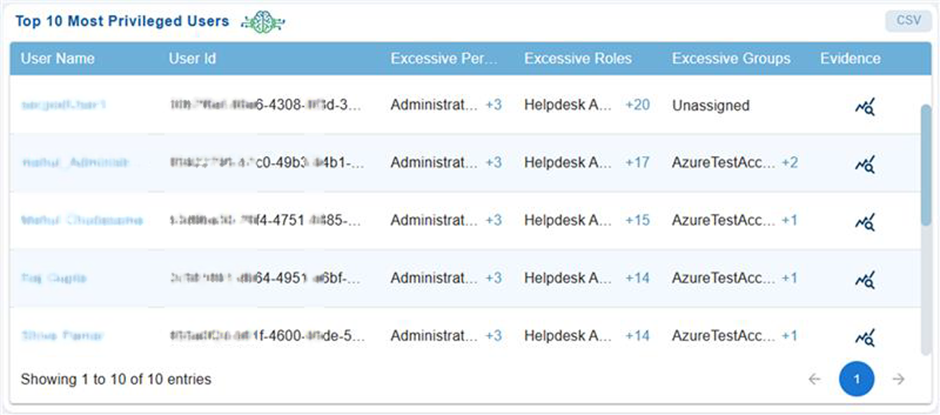Go to the previous page arrow
This screenshot has height=415, width=940.
click(x=814, y=379)
